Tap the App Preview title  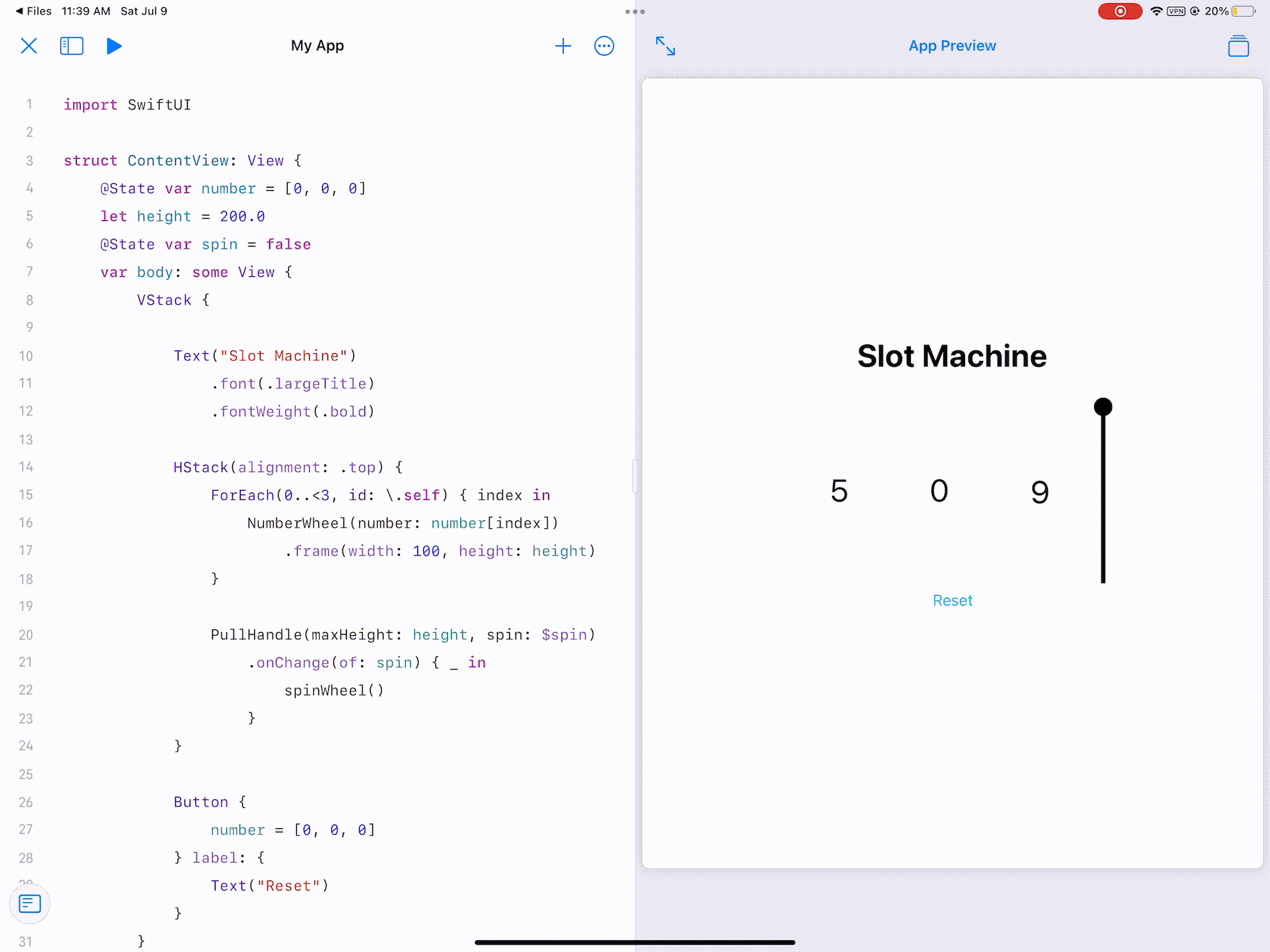point(952,46)
